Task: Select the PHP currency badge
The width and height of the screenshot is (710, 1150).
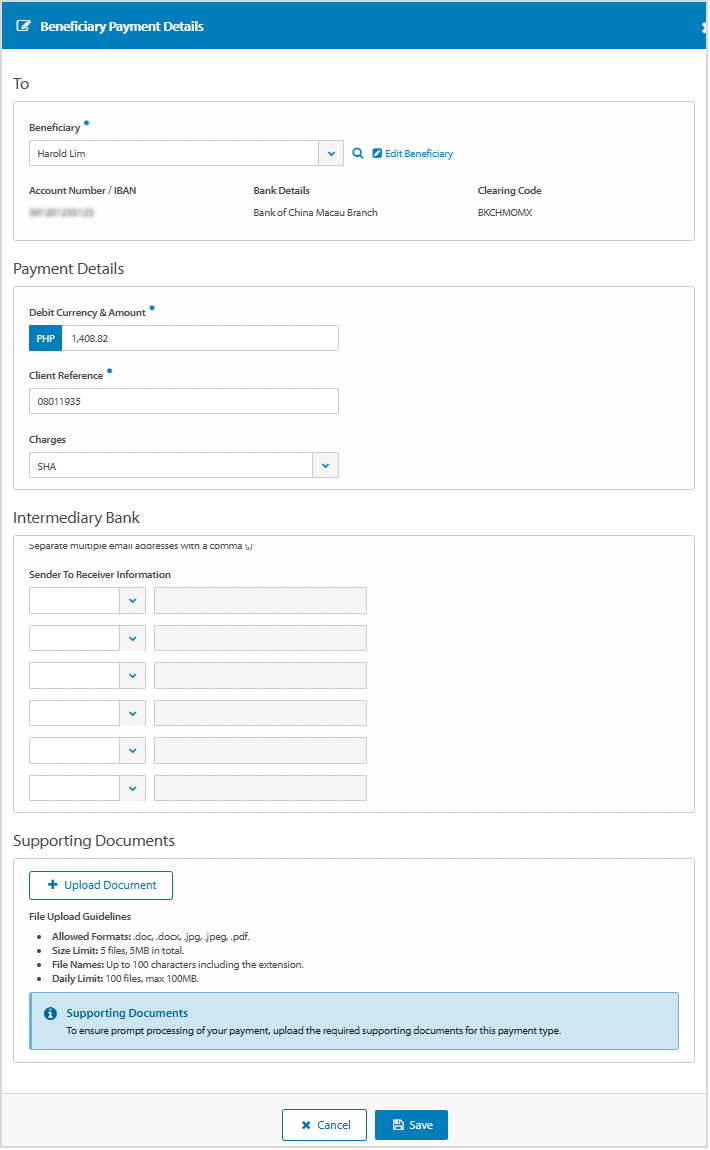Action: point(45,338)
